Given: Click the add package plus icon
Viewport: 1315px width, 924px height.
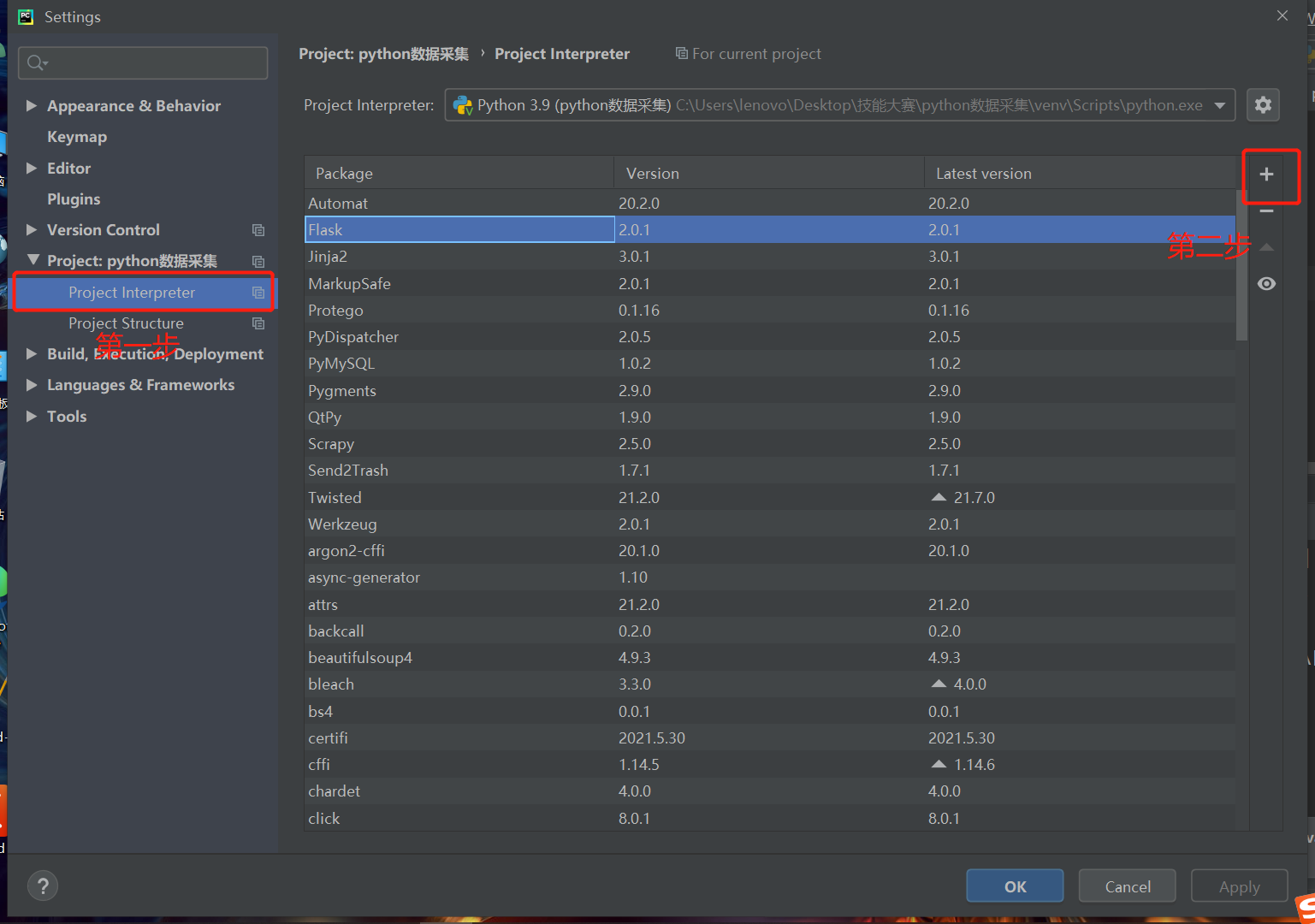Looking at the screenshot, I should (1266, 175).
